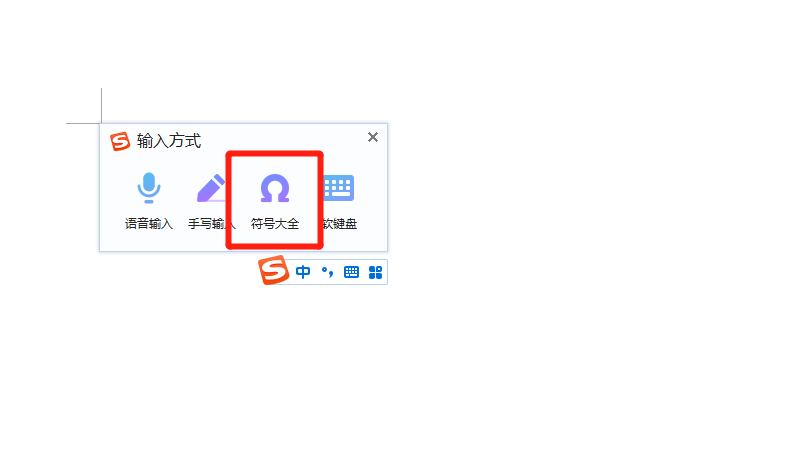
Task: Click the 语音输入 text label
Action: point(149,223)
